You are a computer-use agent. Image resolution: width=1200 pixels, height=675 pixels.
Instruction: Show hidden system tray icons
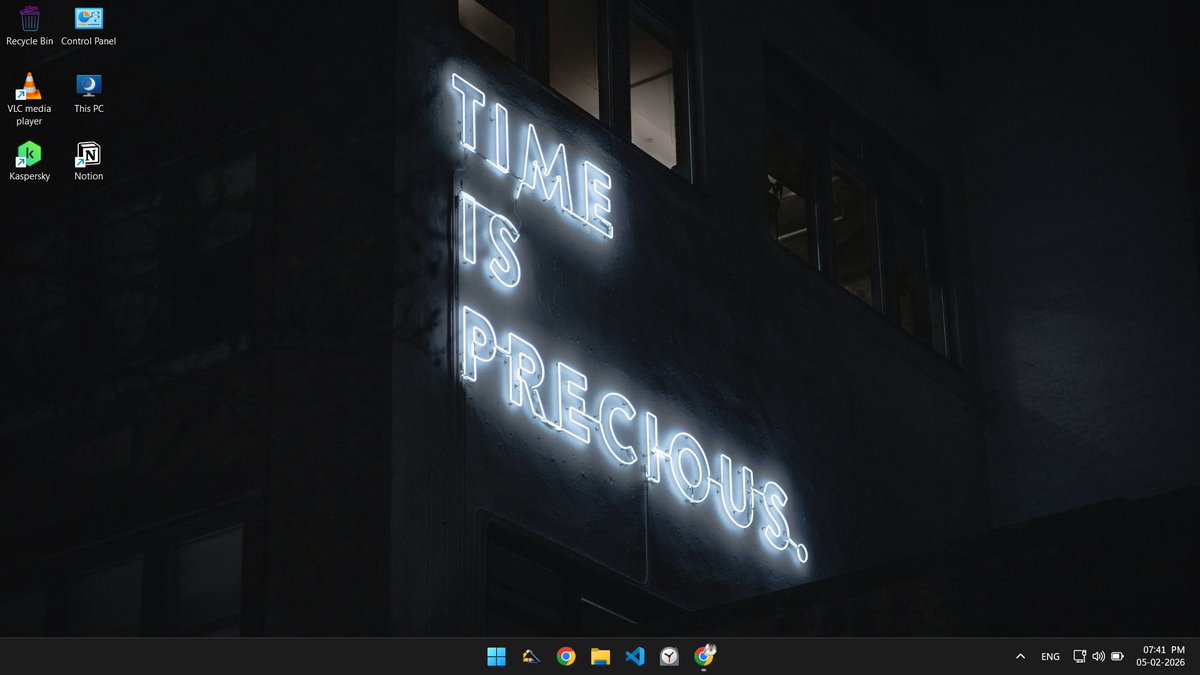click(x=1020, y=656)
